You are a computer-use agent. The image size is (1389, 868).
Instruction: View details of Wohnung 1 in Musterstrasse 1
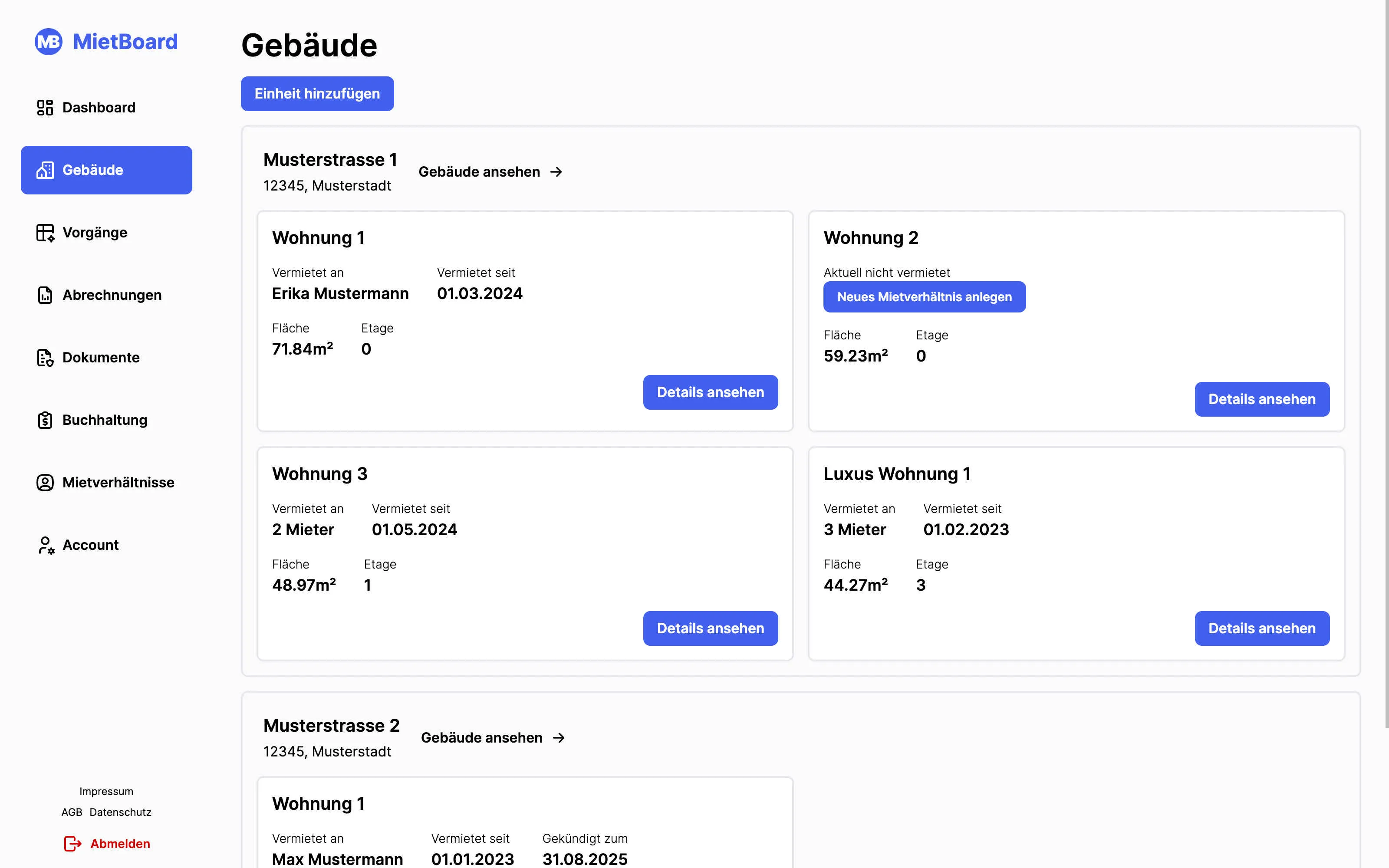710,392
